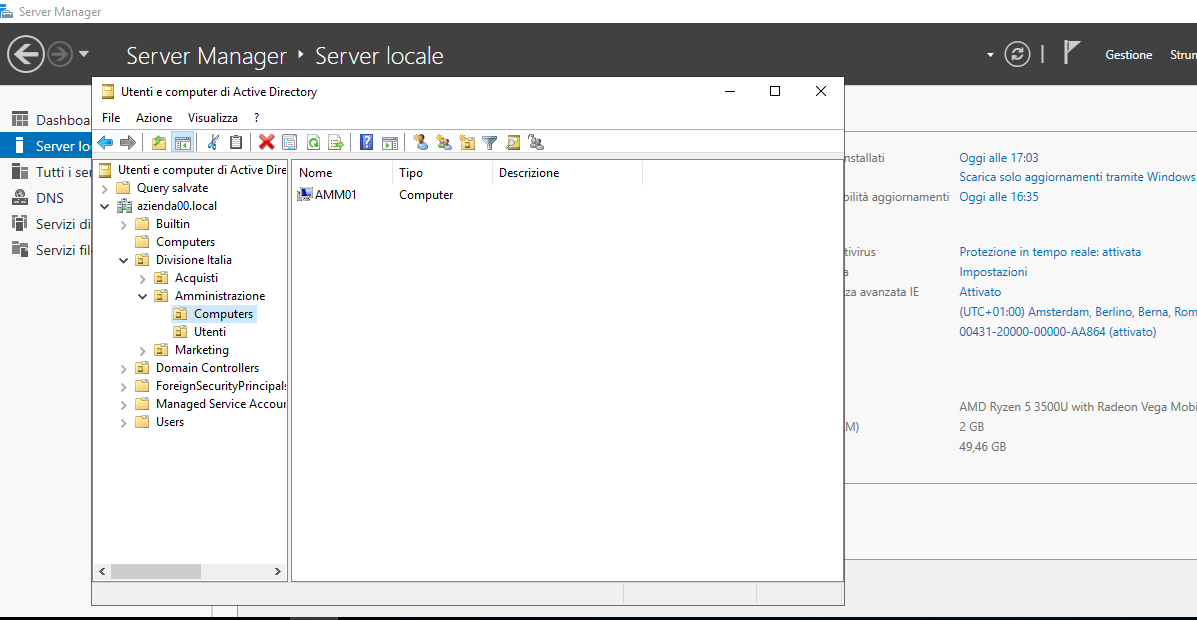Create a new user with toolbar icon
1197x620 pixels.
[x=420, y=142]
